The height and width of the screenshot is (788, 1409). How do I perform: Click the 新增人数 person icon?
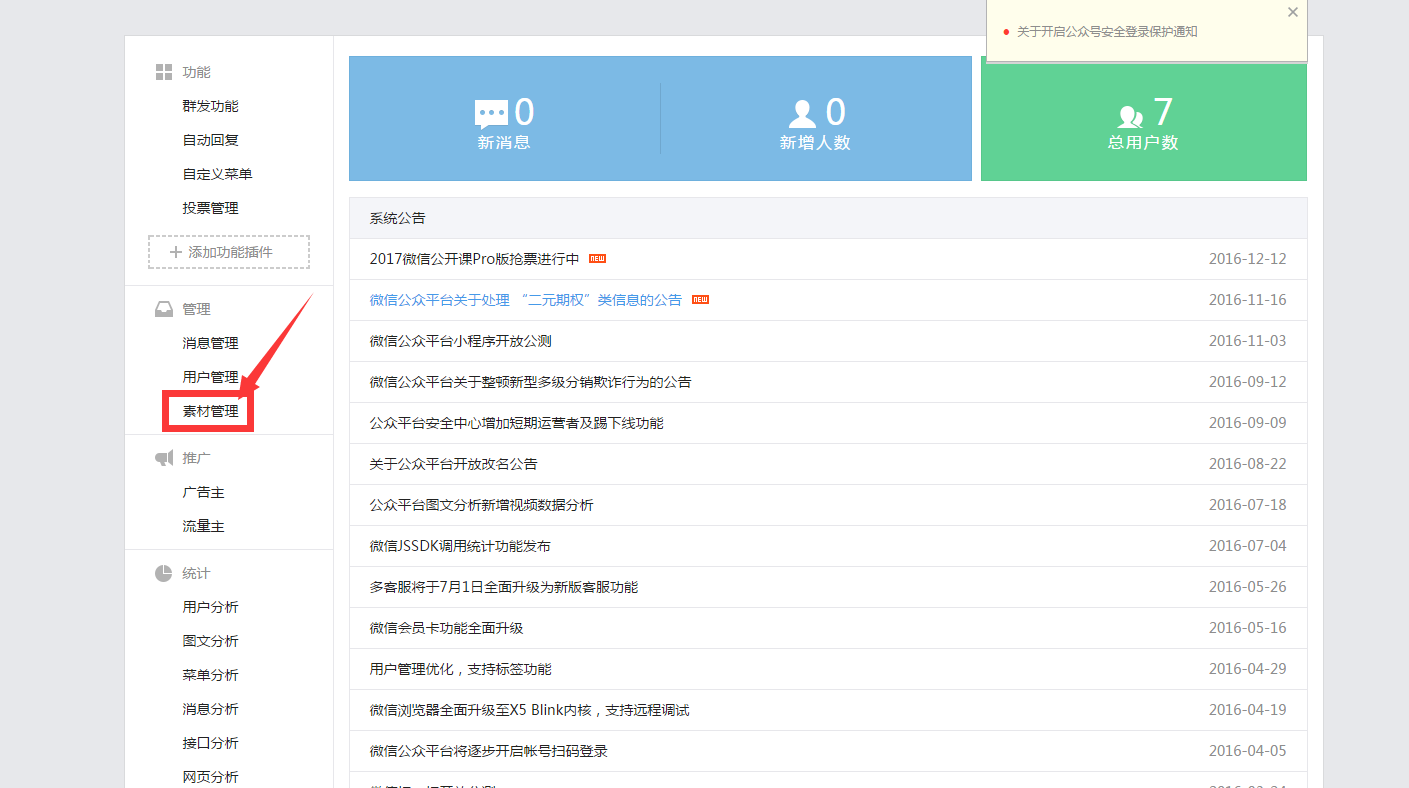tap(802, 114)
